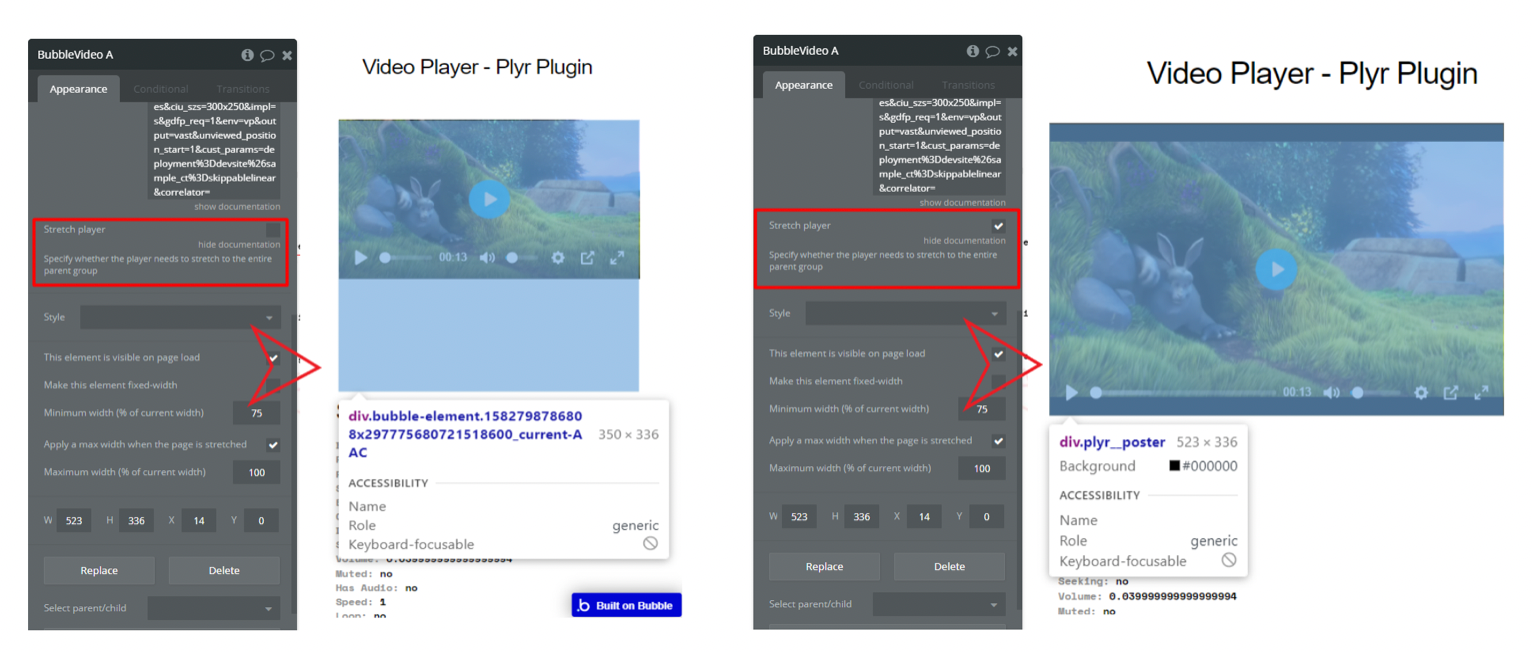Click seek progress slider on small video player
1532x652 pixels.
coord(408,257)
